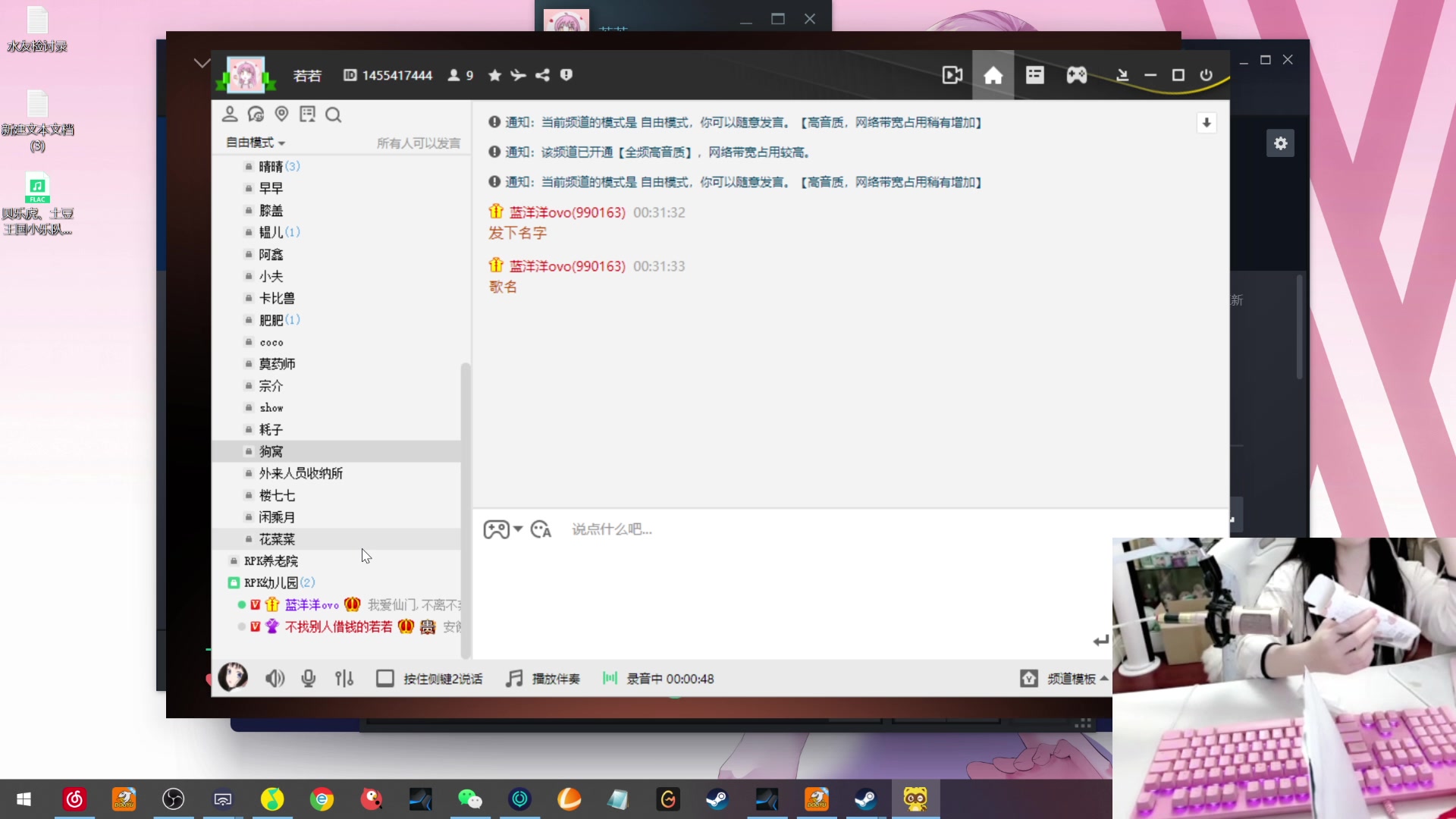Open the game controller icon in header

(x=1076, y=75)
